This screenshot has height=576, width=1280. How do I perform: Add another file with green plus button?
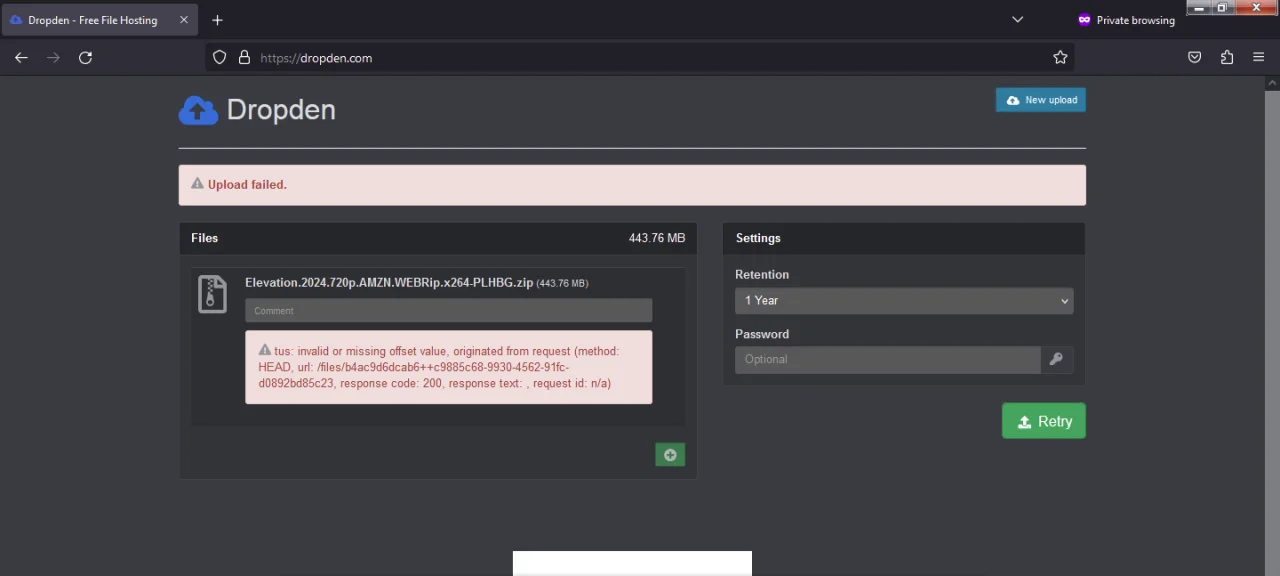(670, 455)
